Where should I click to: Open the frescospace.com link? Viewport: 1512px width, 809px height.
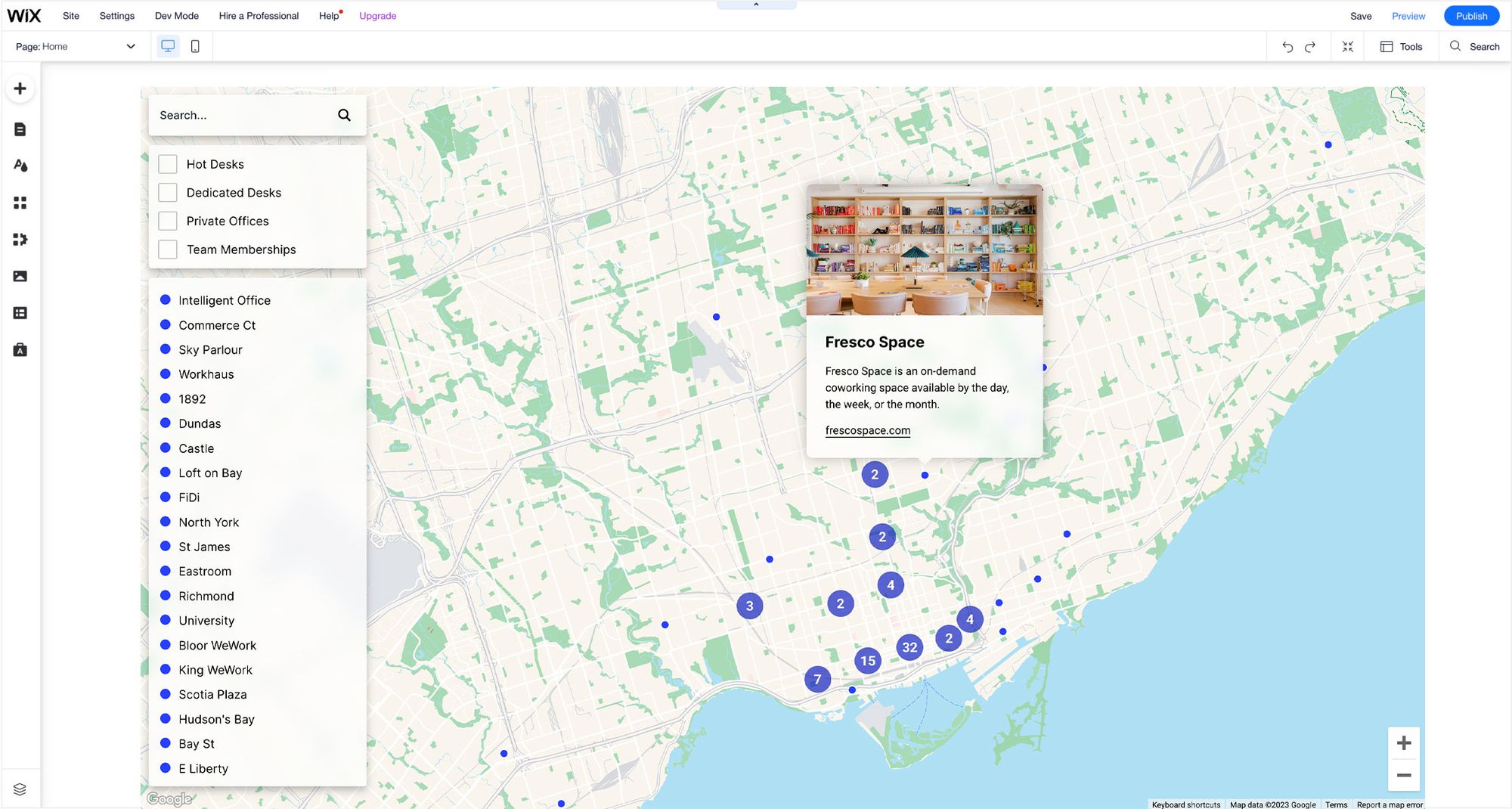[867, 430]
